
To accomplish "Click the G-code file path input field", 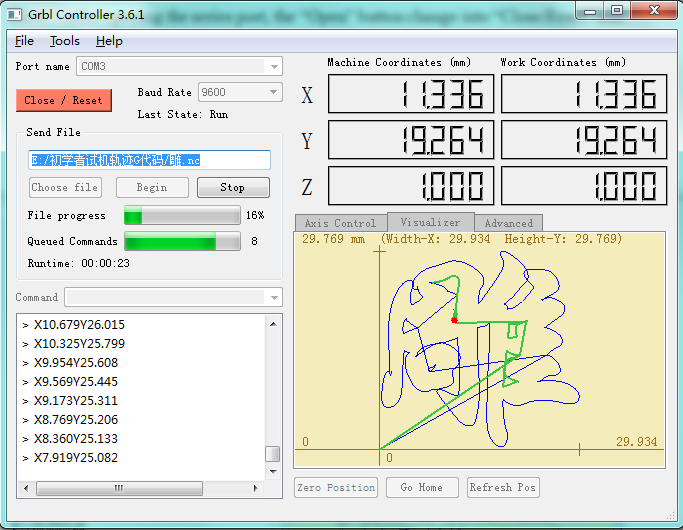I will point(149,160).
